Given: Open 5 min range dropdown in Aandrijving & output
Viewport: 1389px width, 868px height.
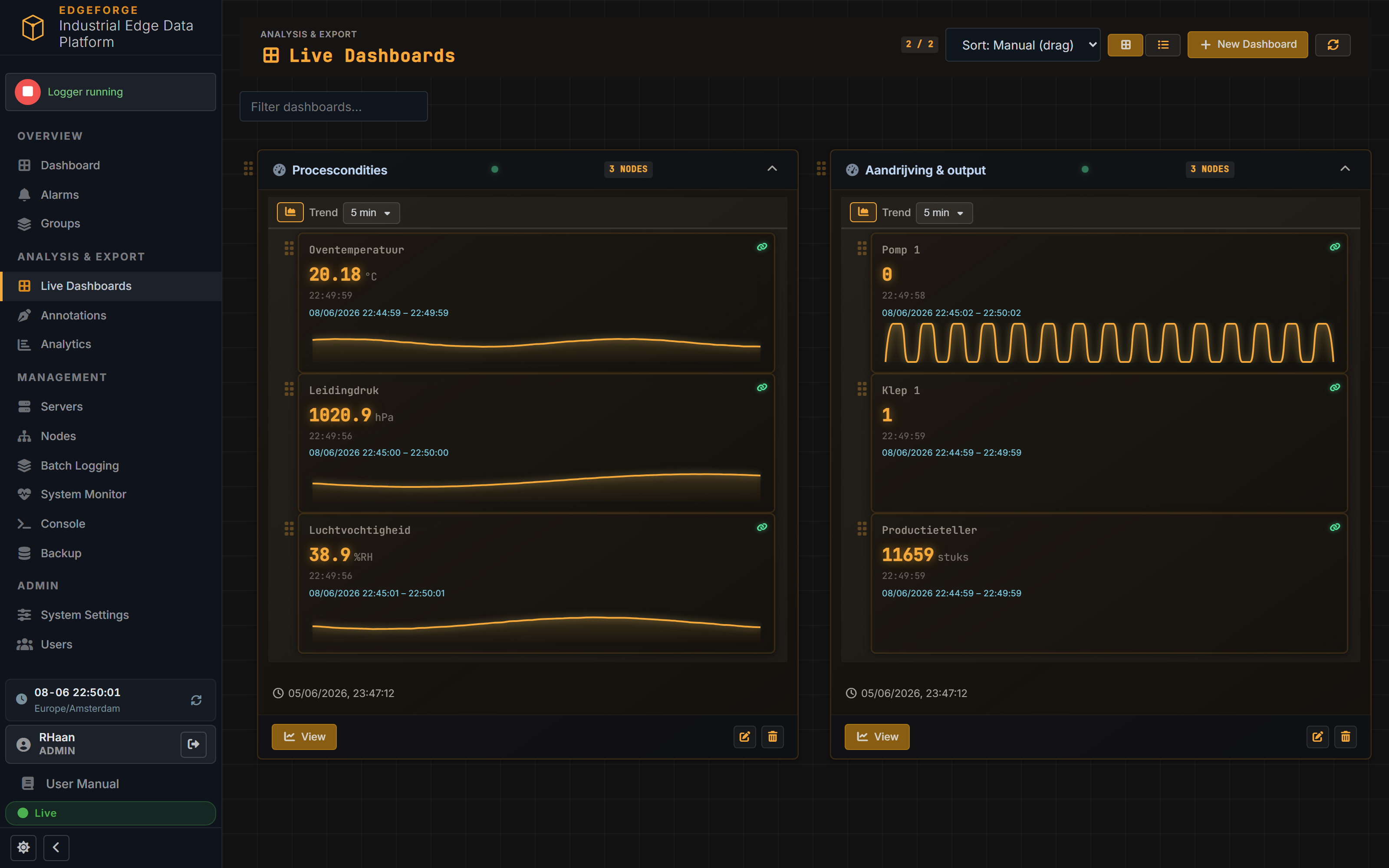Looking at the screenshot, I should point(944,213).
